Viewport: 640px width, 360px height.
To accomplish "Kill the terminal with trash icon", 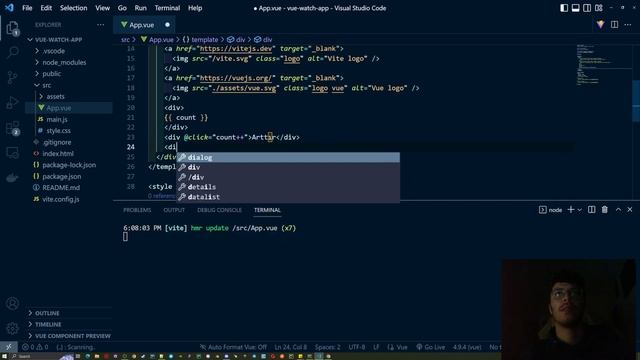I will [604, 210].
